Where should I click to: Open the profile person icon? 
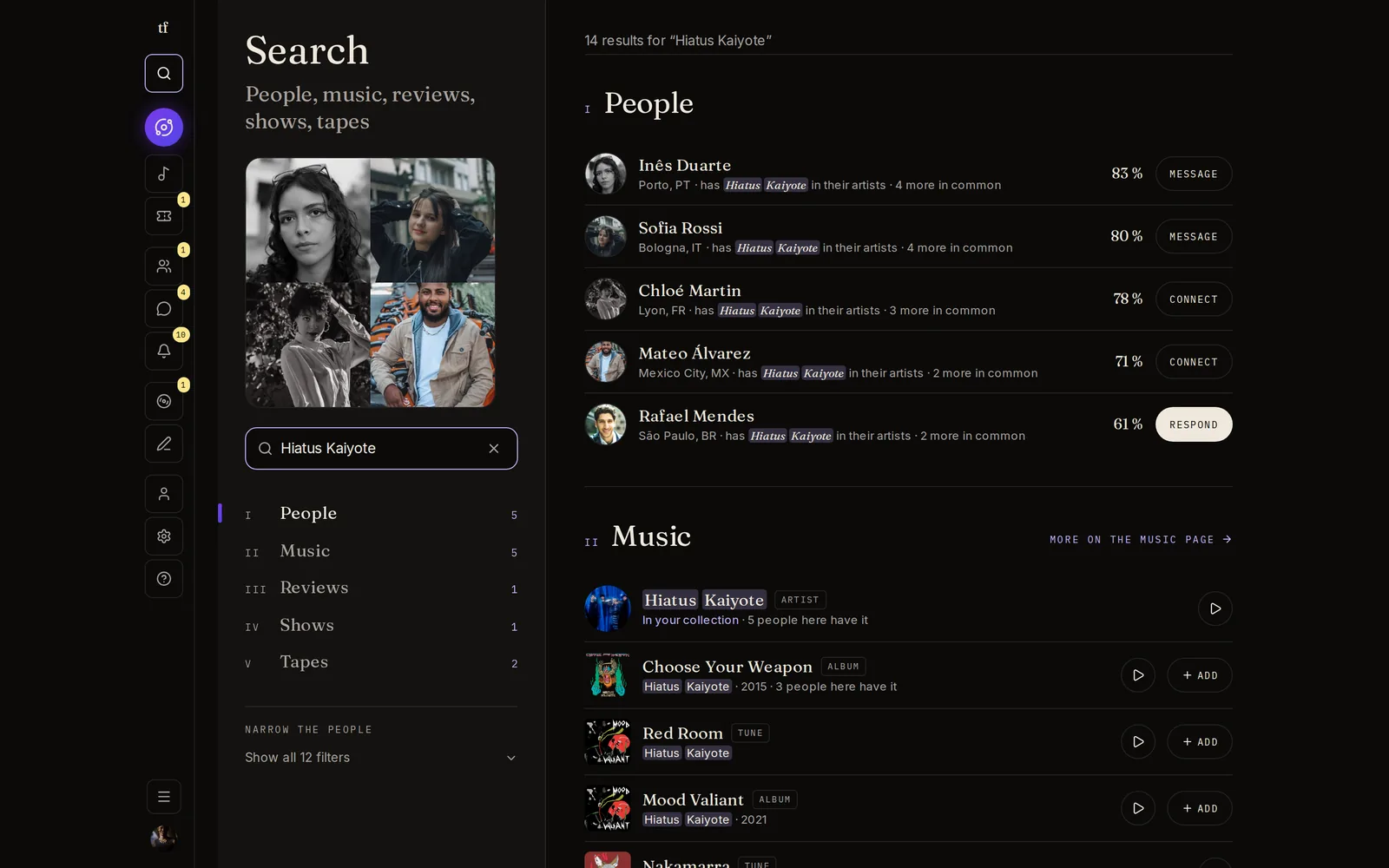click(x=164, y=494)
